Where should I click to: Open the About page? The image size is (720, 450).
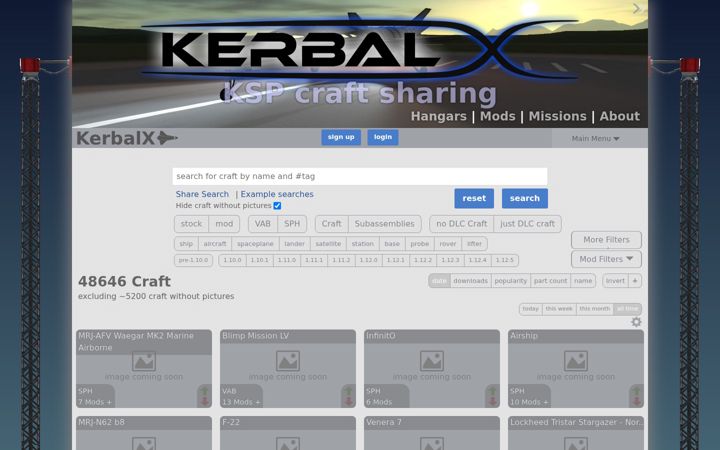[619, 116]
